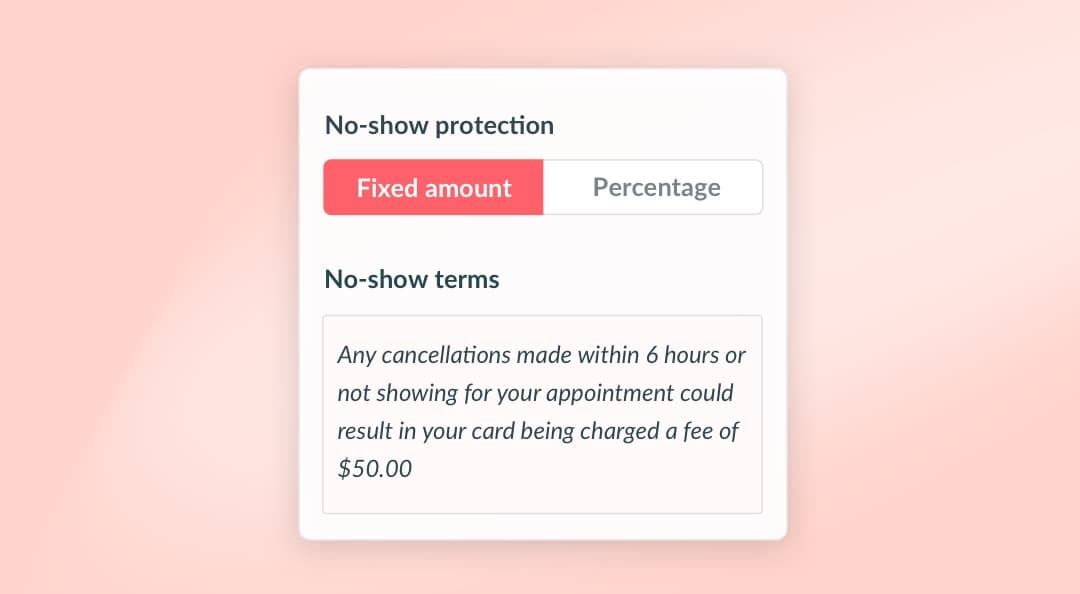Select the Fixed amount option
The width and height of the screenshot is (1080, 594).
433,187
